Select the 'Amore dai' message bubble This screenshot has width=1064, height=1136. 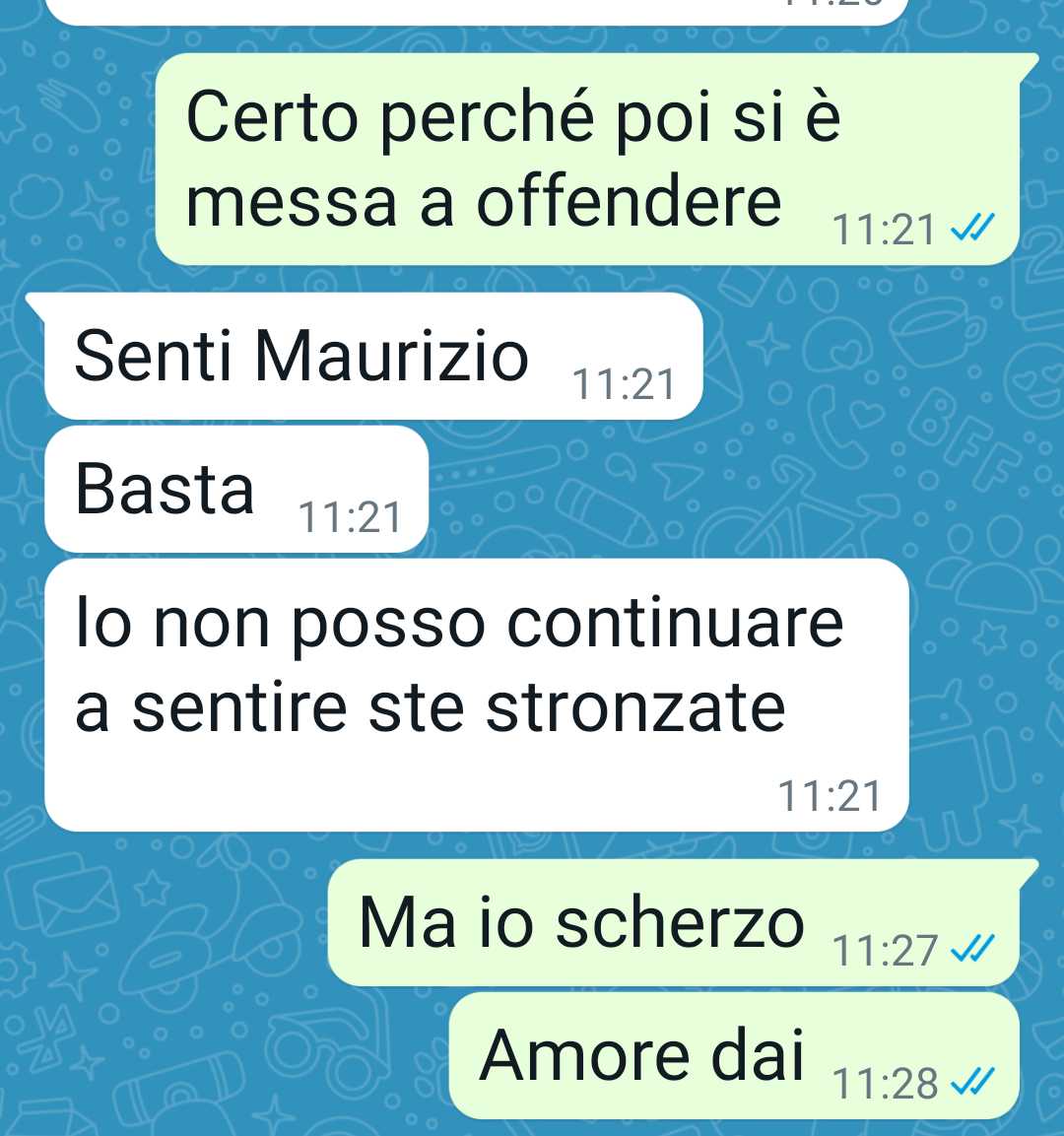click(x=734, y=1055)
